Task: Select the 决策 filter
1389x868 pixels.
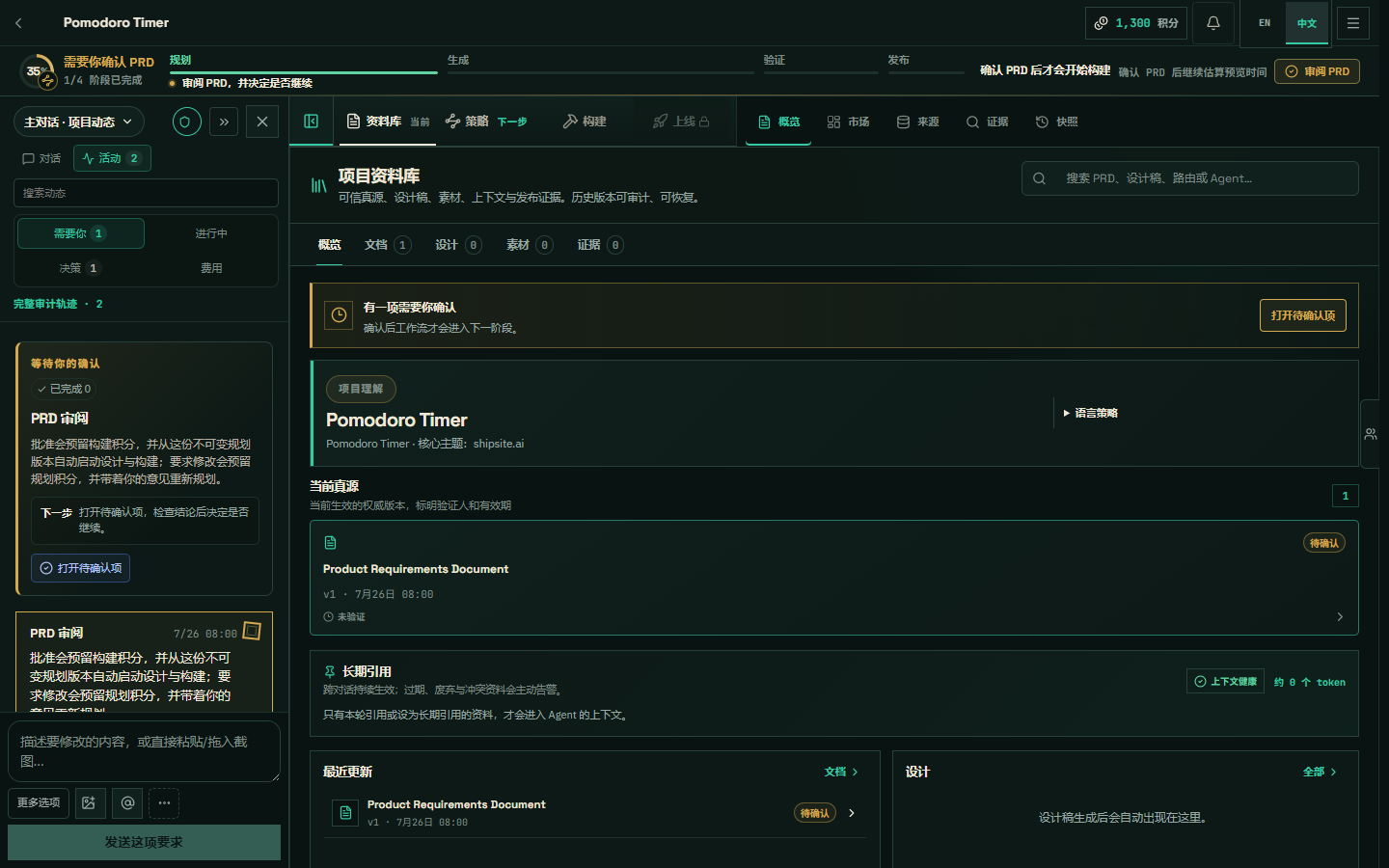Action: pos(80,268)
